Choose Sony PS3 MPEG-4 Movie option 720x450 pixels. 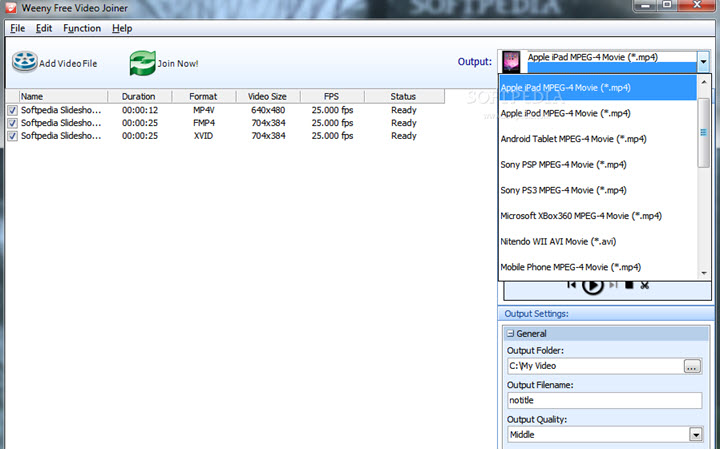[598, 190]
